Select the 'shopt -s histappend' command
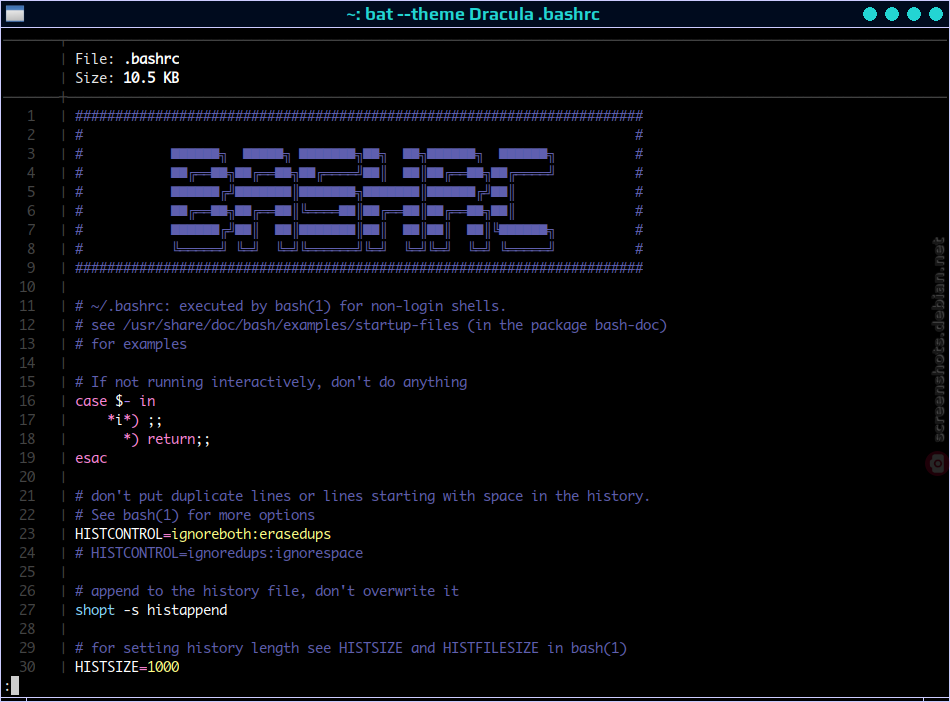The height and width of the screenshot is (702, 950). [151, 610]
